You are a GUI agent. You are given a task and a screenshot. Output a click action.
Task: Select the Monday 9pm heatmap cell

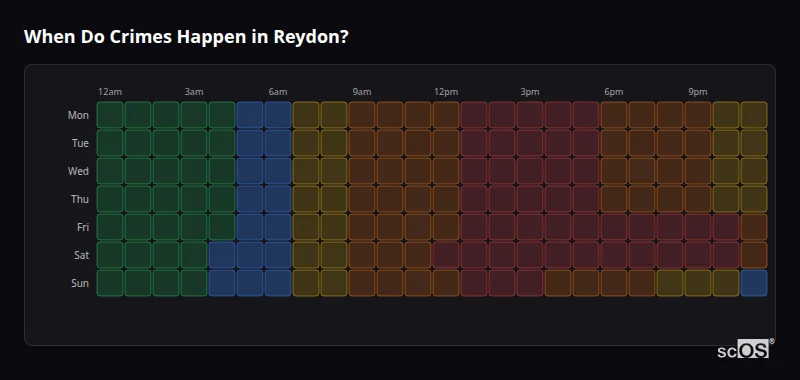point(697,115)
